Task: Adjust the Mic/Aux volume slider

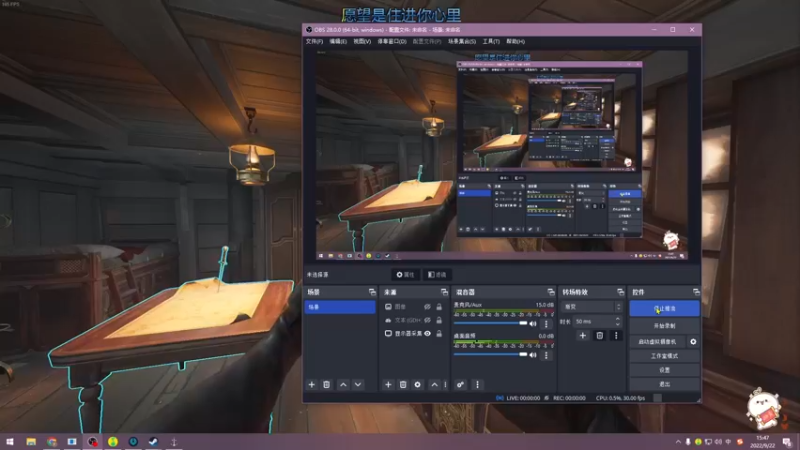Action: pyautogui.click(x=490, y=323)
